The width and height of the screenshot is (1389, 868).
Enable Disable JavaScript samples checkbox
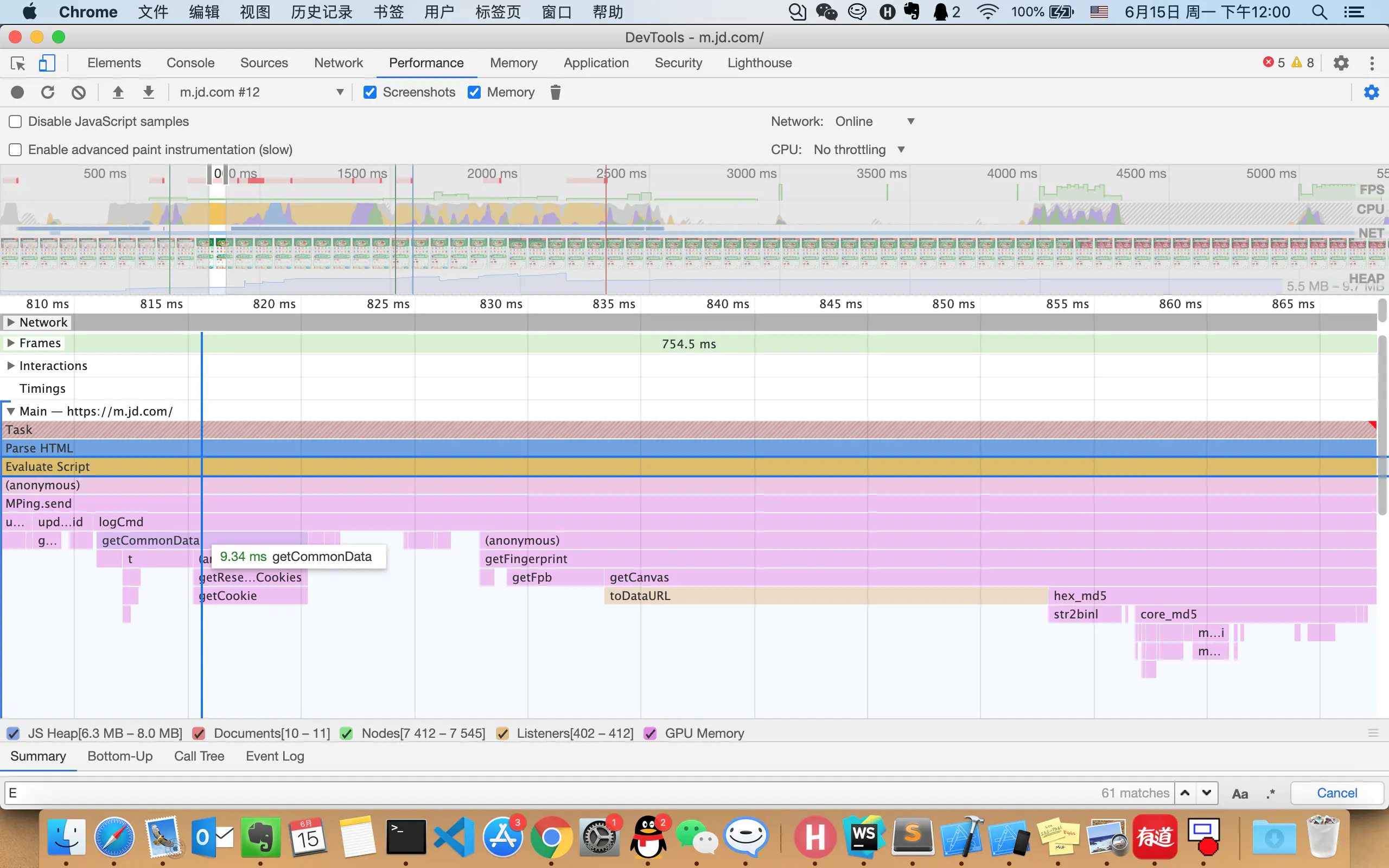click(16, 122)
